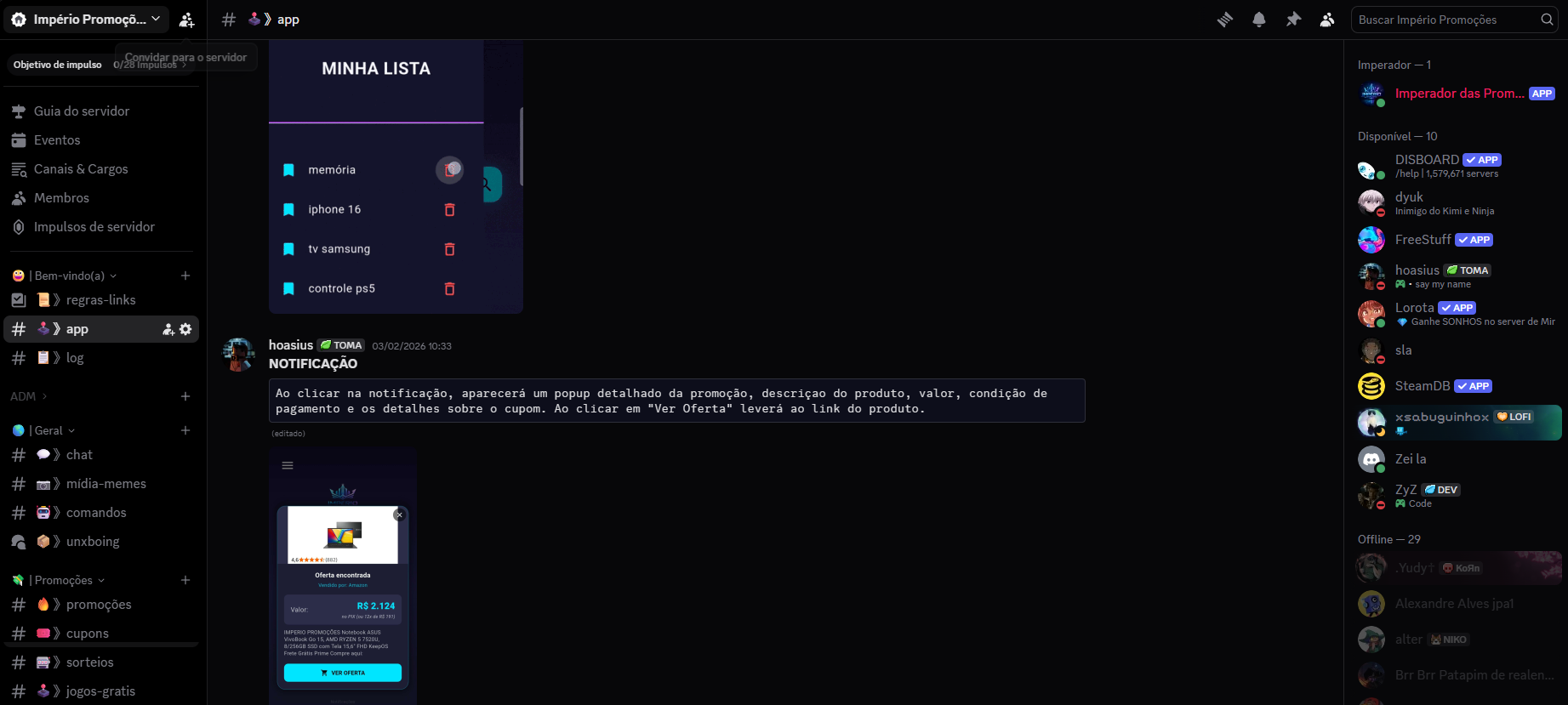The height and width of the screenshot is (705, 1568).
Task: Open Eventos in sidebar
Action: tap(101, 140)
